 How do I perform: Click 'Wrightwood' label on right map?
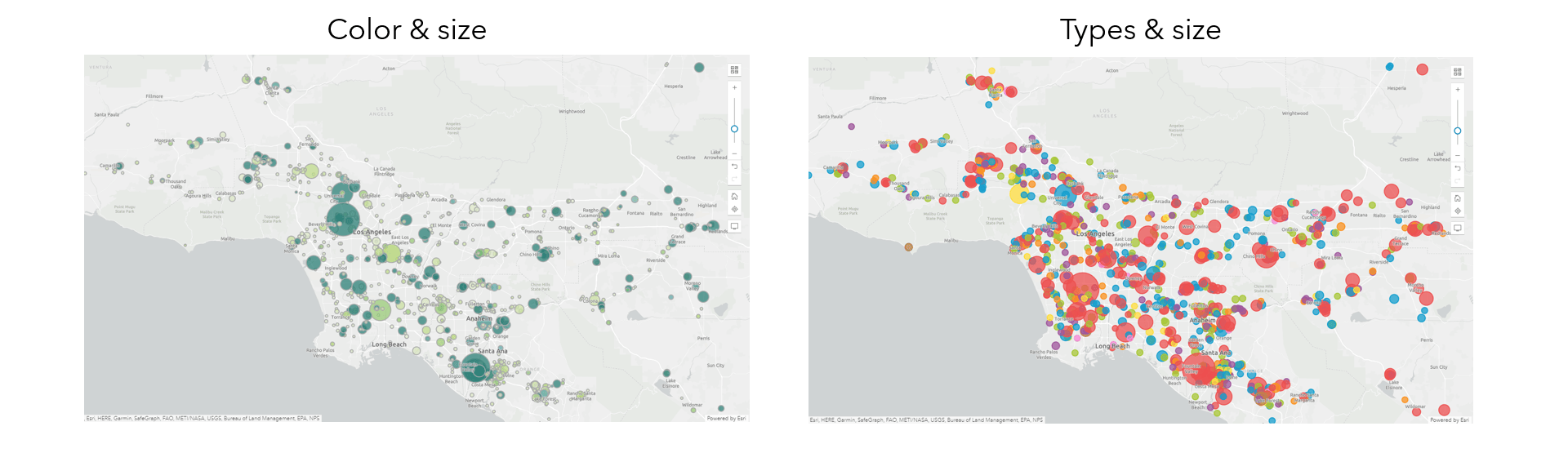pos(1295,113)
